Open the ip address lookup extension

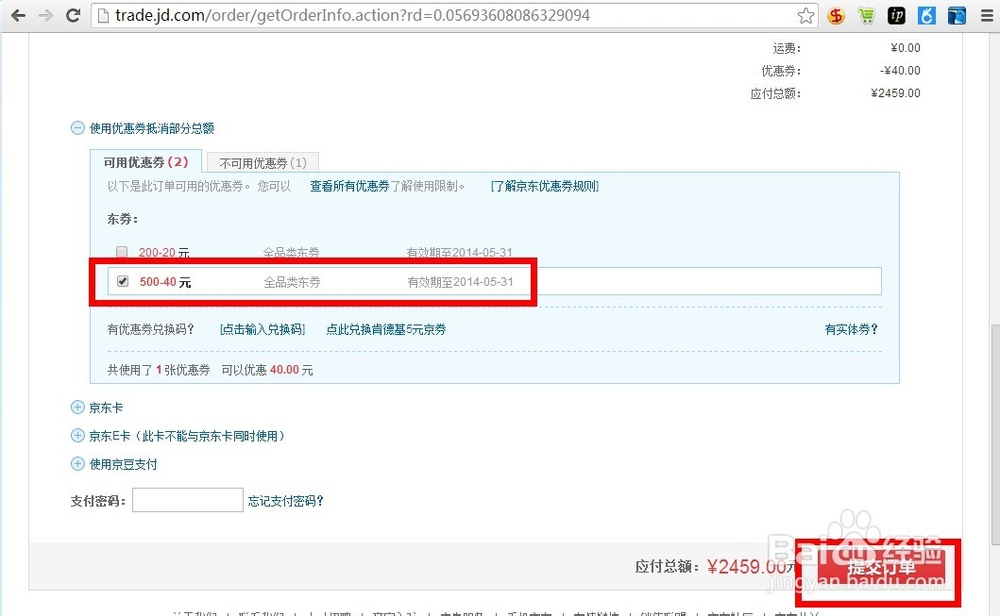(897, 15)
